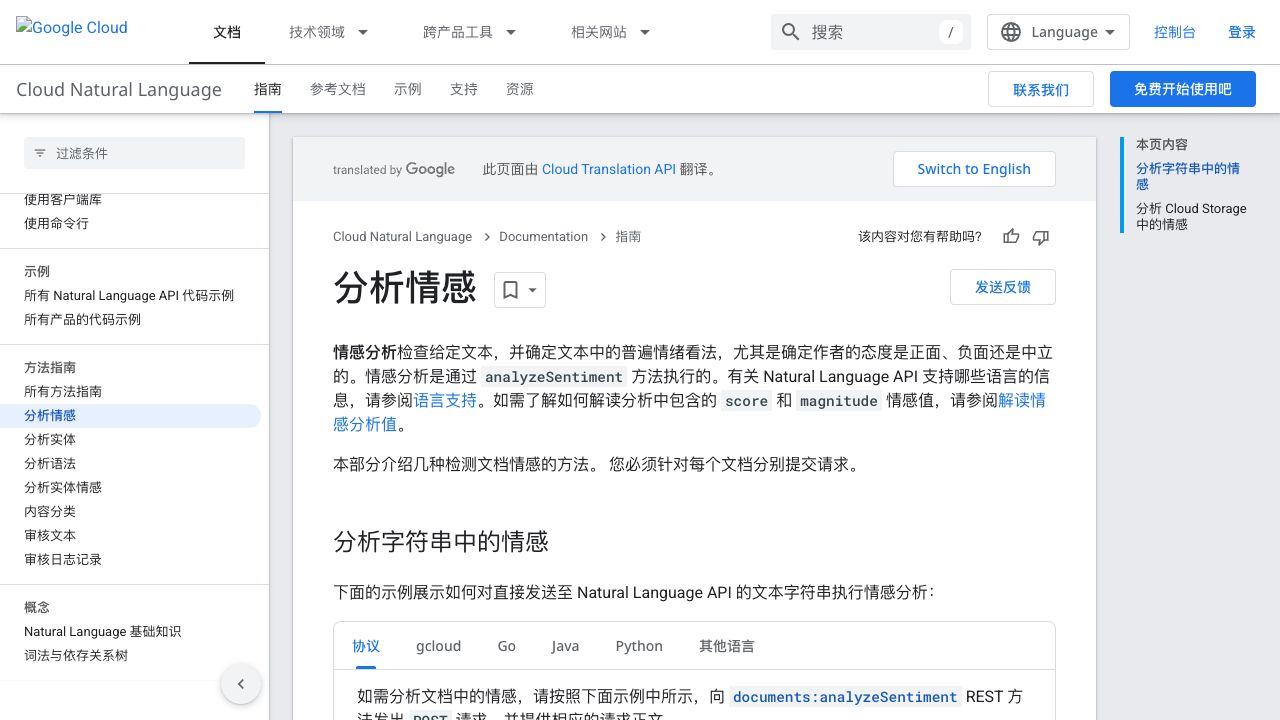Image resolution: width=1280 pixels, height=720 pixels.
Task: Give thumbs up feedback on this page
Action: pyautogui.click(x=1011, y=236)
